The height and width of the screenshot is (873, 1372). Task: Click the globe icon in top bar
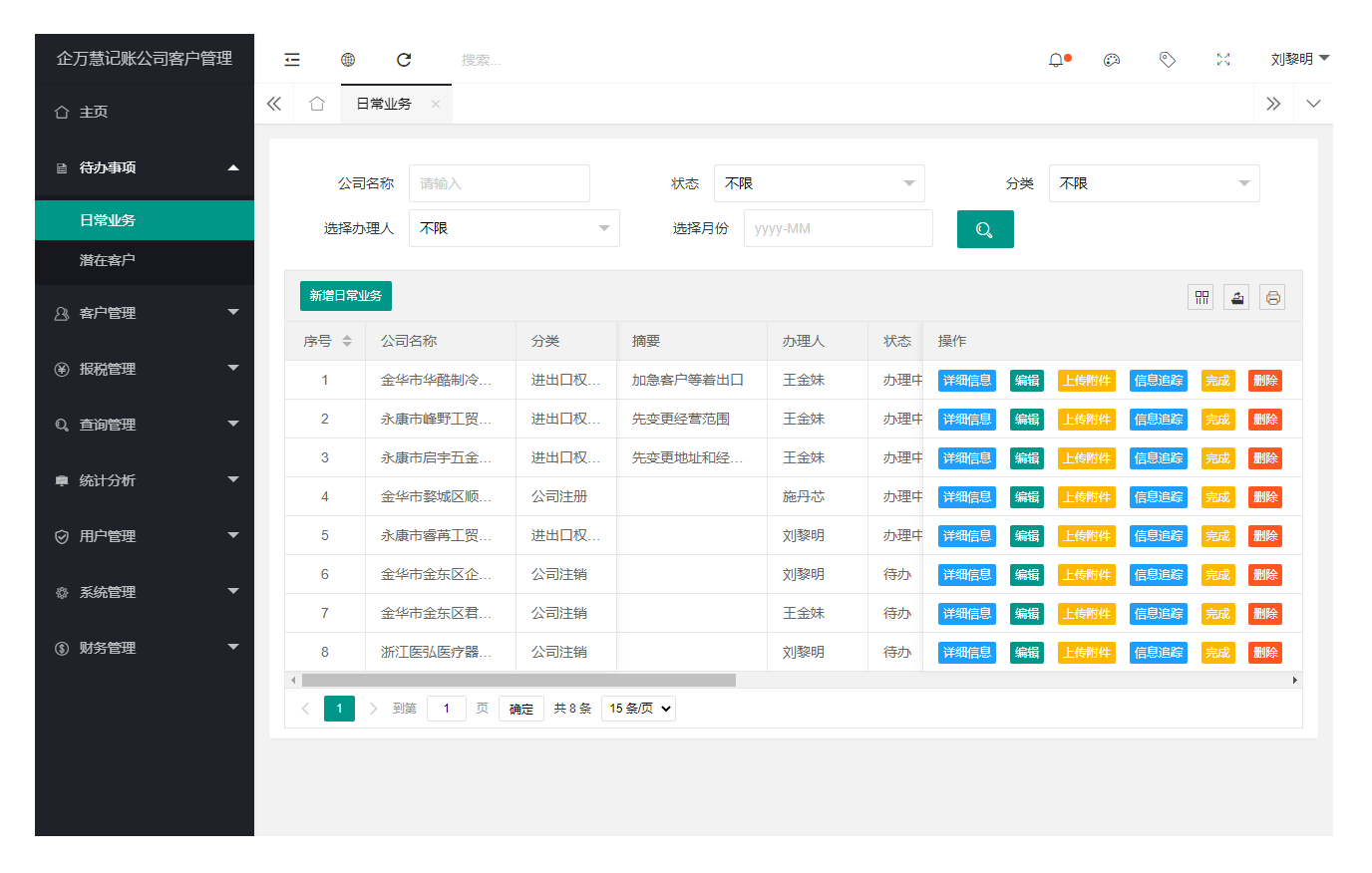(x=348, y=60)
